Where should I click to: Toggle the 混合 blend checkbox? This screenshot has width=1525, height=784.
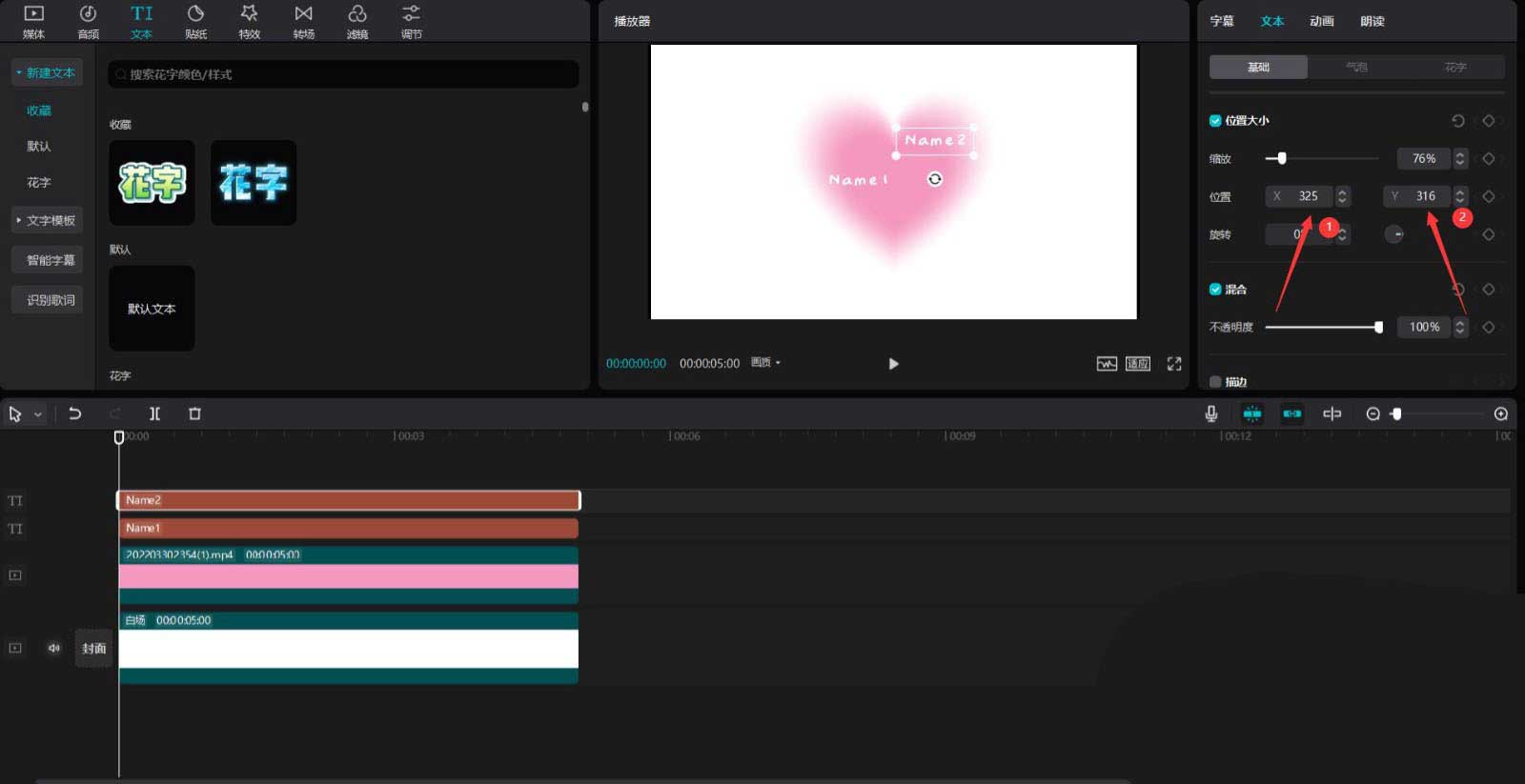[1215, 290]
